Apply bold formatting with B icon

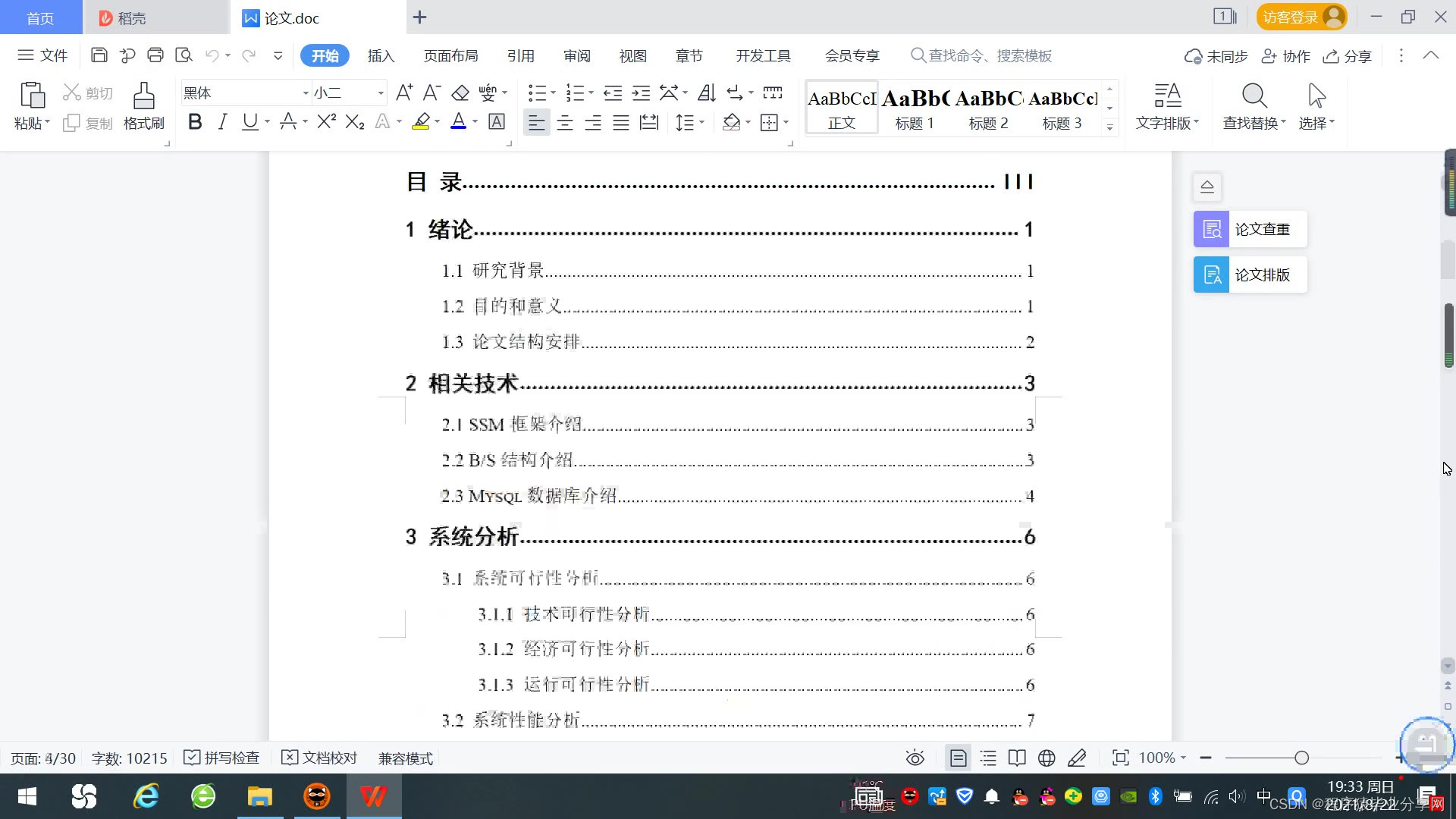point(195,122)
